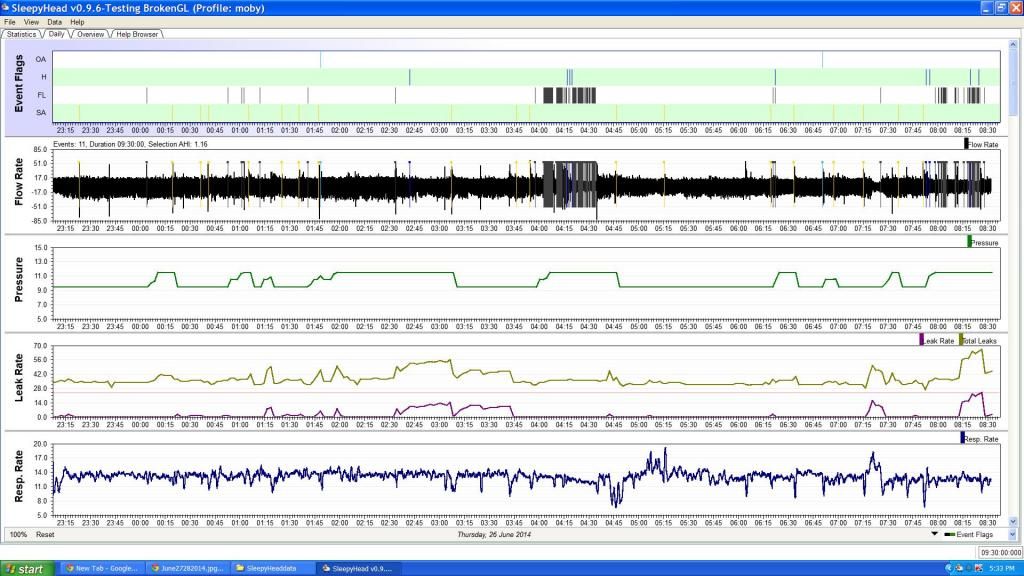Click the SleepyHead v0.9 taskbar button
This screenshot has height=576, width=1024.
pos(359,569)
